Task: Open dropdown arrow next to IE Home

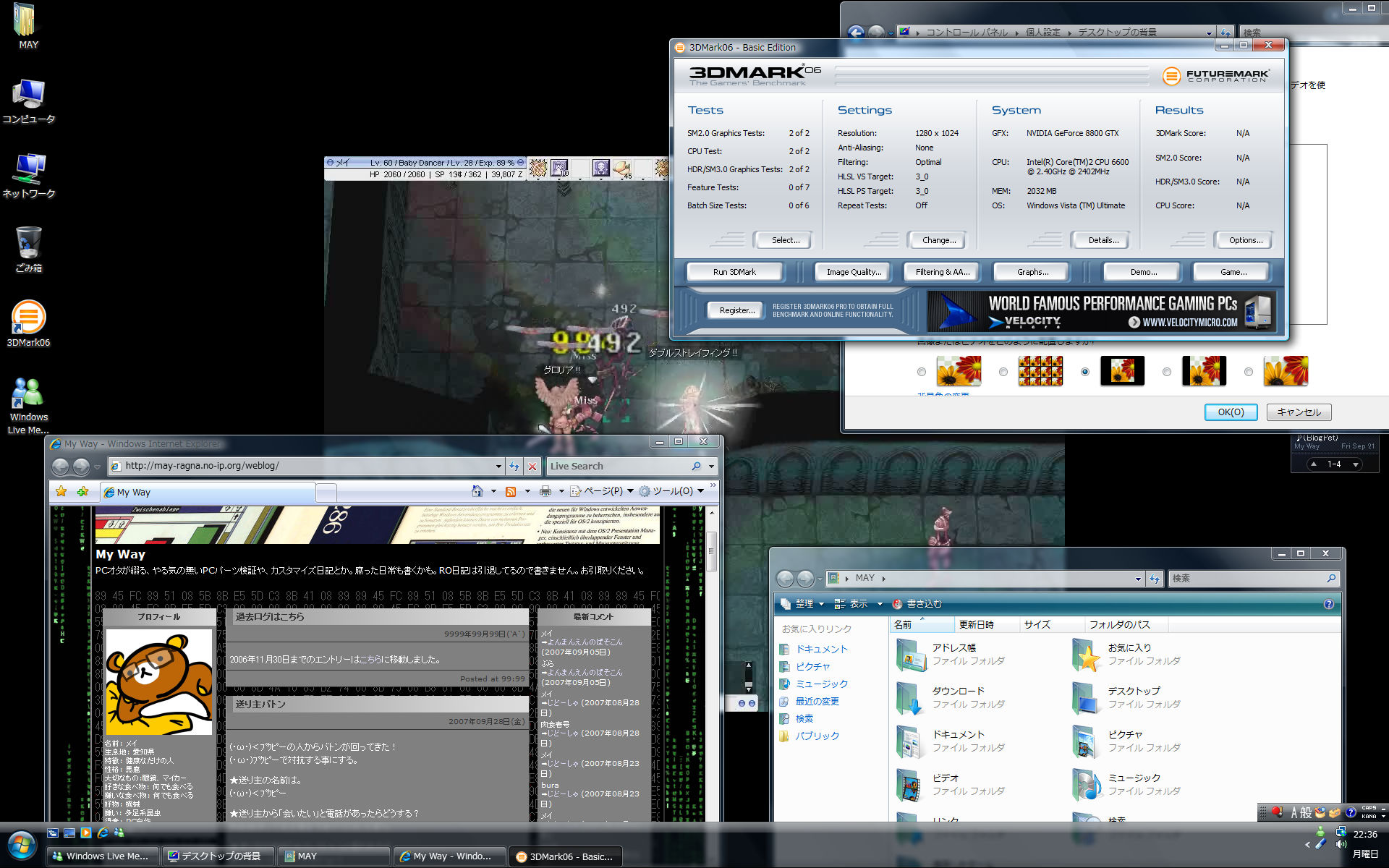Action: point(493,491)
